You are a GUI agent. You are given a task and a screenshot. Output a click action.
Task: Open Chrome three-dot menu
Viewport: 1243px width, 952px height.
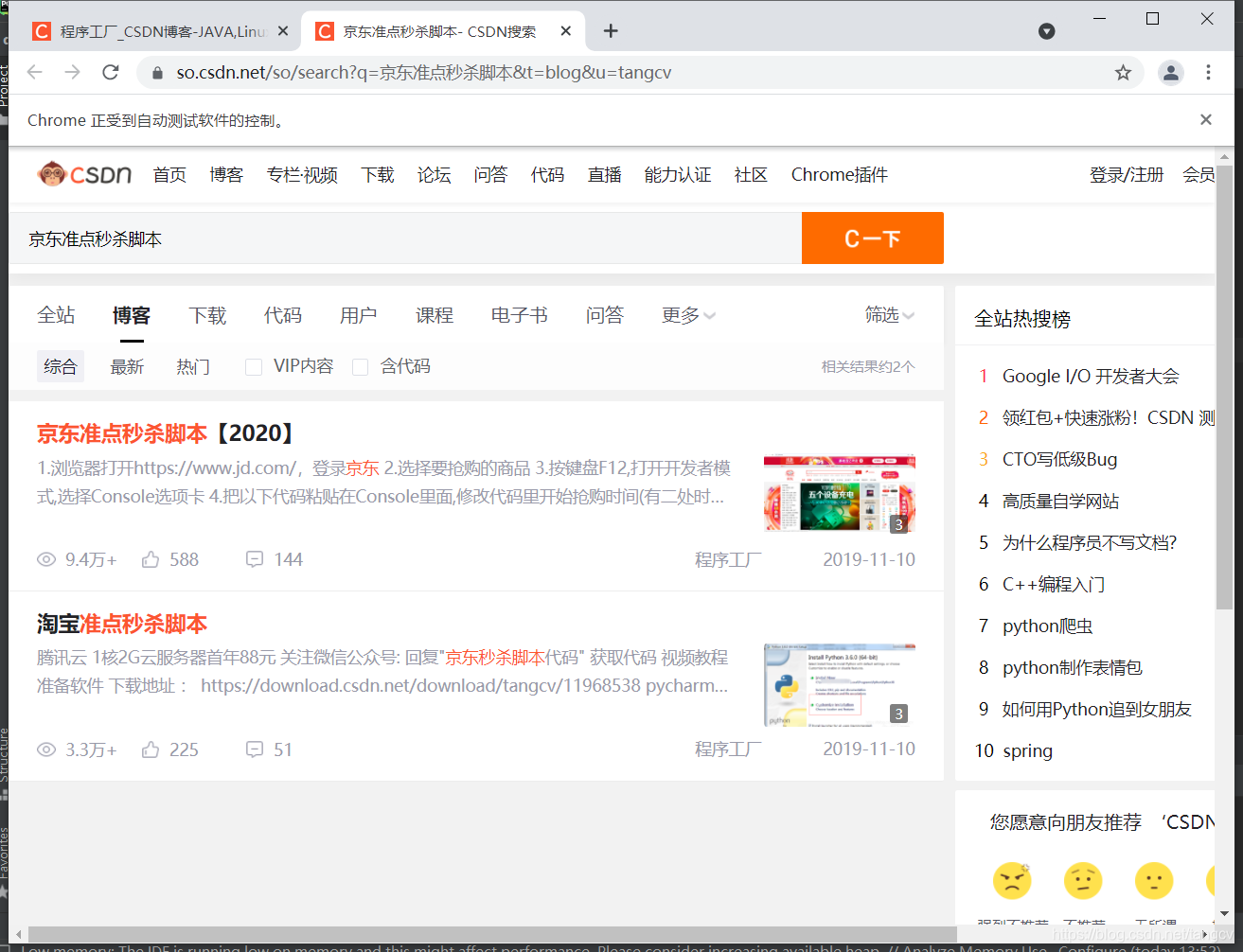[x=1208, y=73]
